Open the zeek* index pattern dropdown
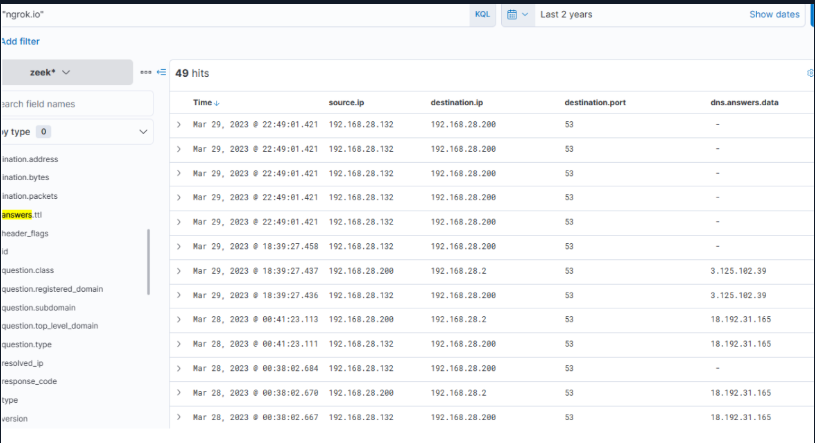 click(x=67, y=72)
